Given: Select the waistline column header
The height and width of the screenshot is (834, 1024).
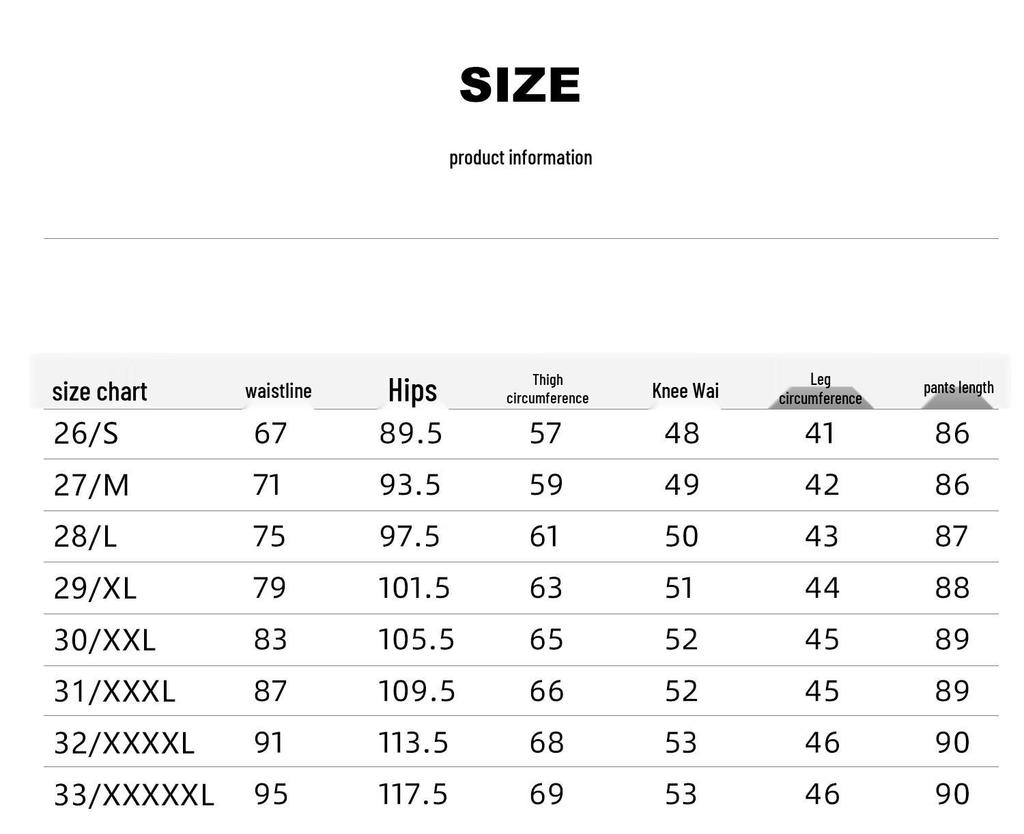Looking at the screenshot, I should coord(278,391).
